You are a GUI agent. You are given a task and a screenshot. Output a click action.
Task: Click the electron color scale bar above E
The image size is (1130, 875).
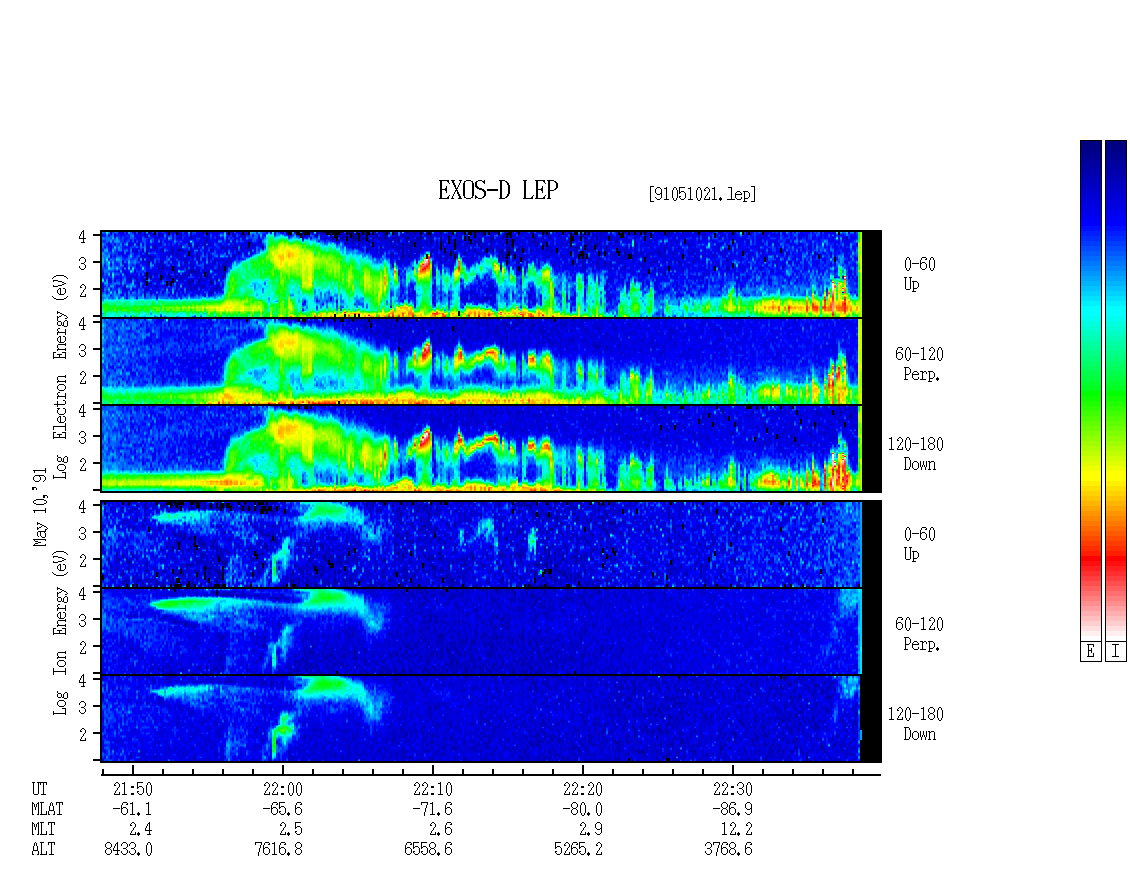pyautogui.click(x=1090, y=390)
